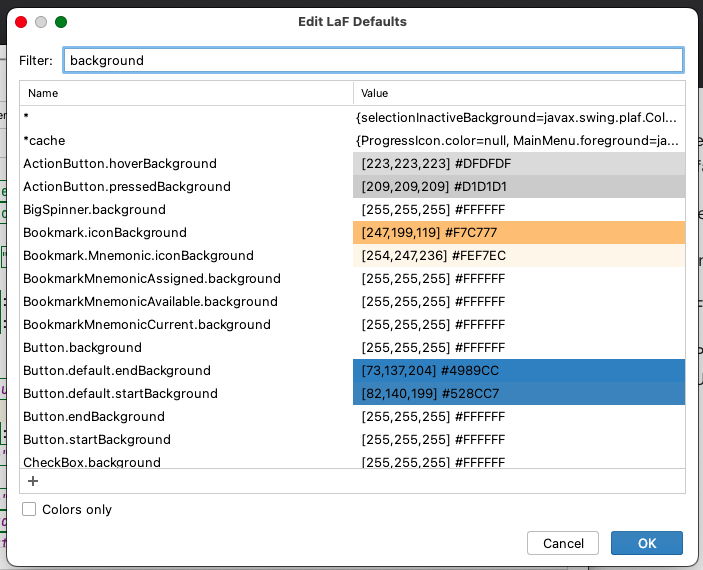Select the Bookmark.iconBackground orange color value
This screenshot has height=570, width=703.
[x=519, y=233]
